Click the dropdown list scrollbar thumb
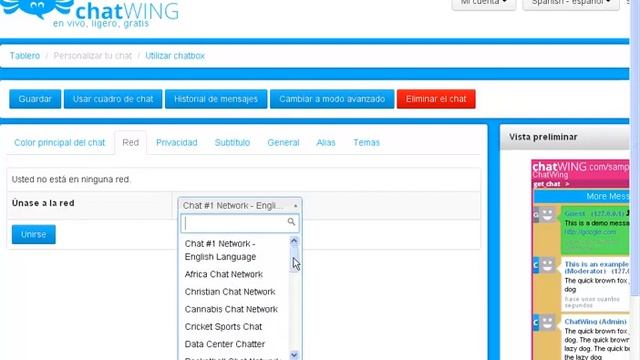Image resolution: width=640 pixels, height=360 pixels. click(x=294, y=259)
